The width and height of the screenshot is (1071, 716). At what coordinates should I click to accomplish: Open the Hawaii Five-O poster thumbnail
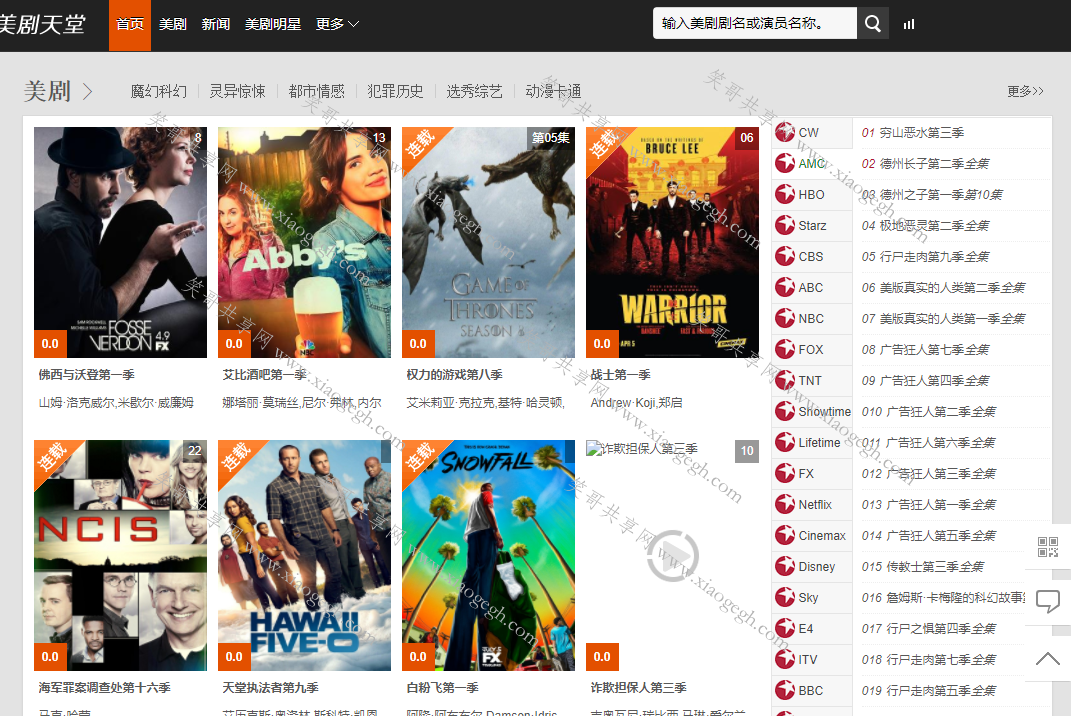305,555
